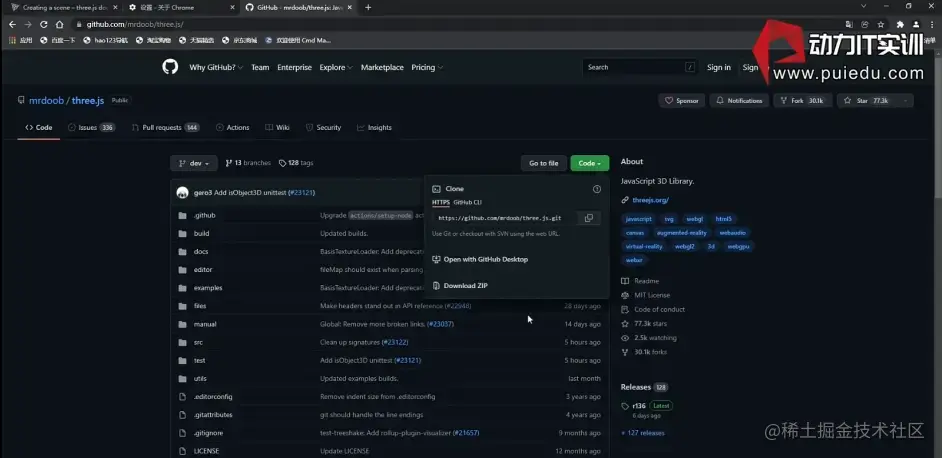Open the Marketplace nav link
942x458 pixels.
coord(382,67)
